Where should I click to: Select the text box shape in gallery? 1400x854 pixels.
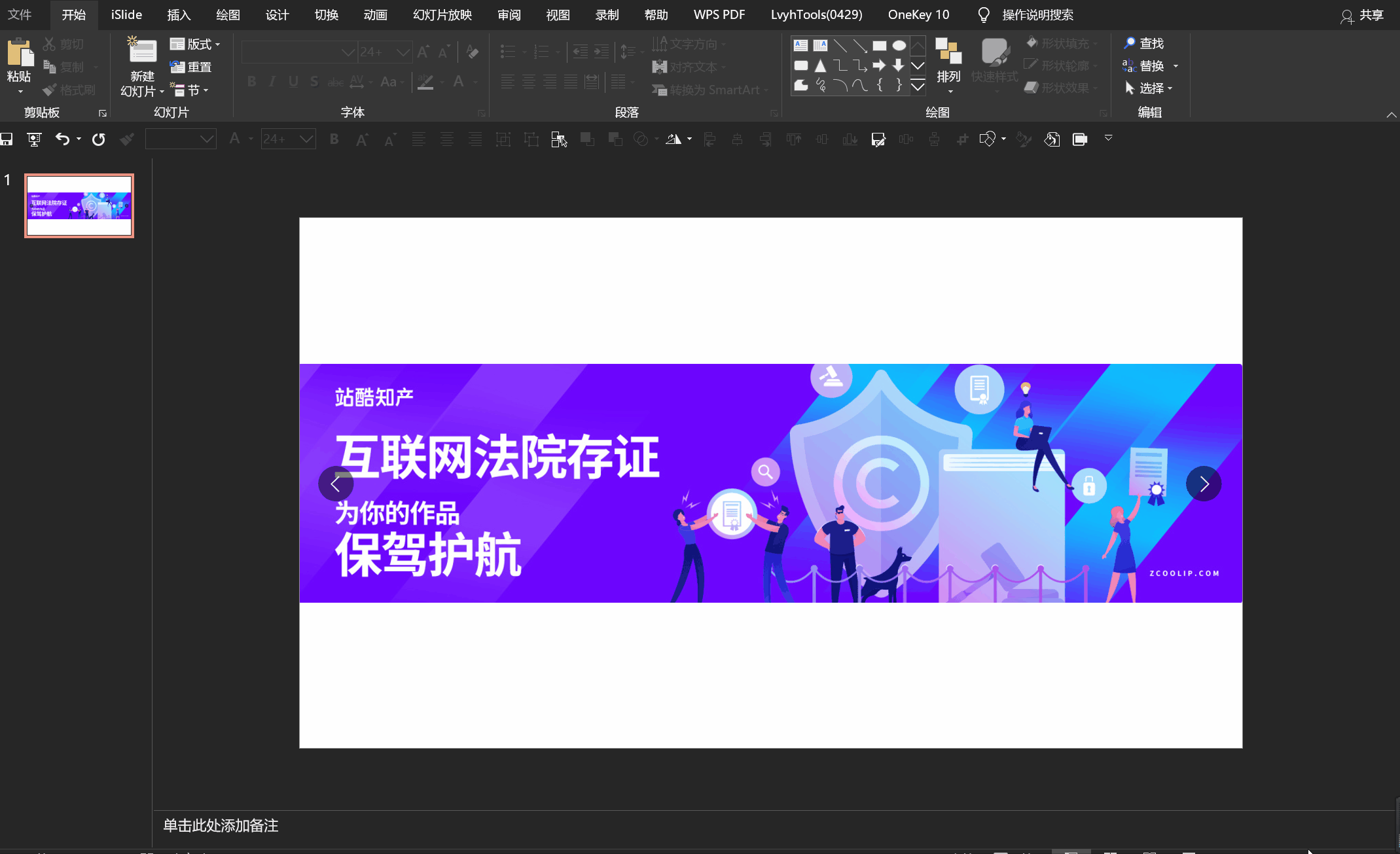800,45
